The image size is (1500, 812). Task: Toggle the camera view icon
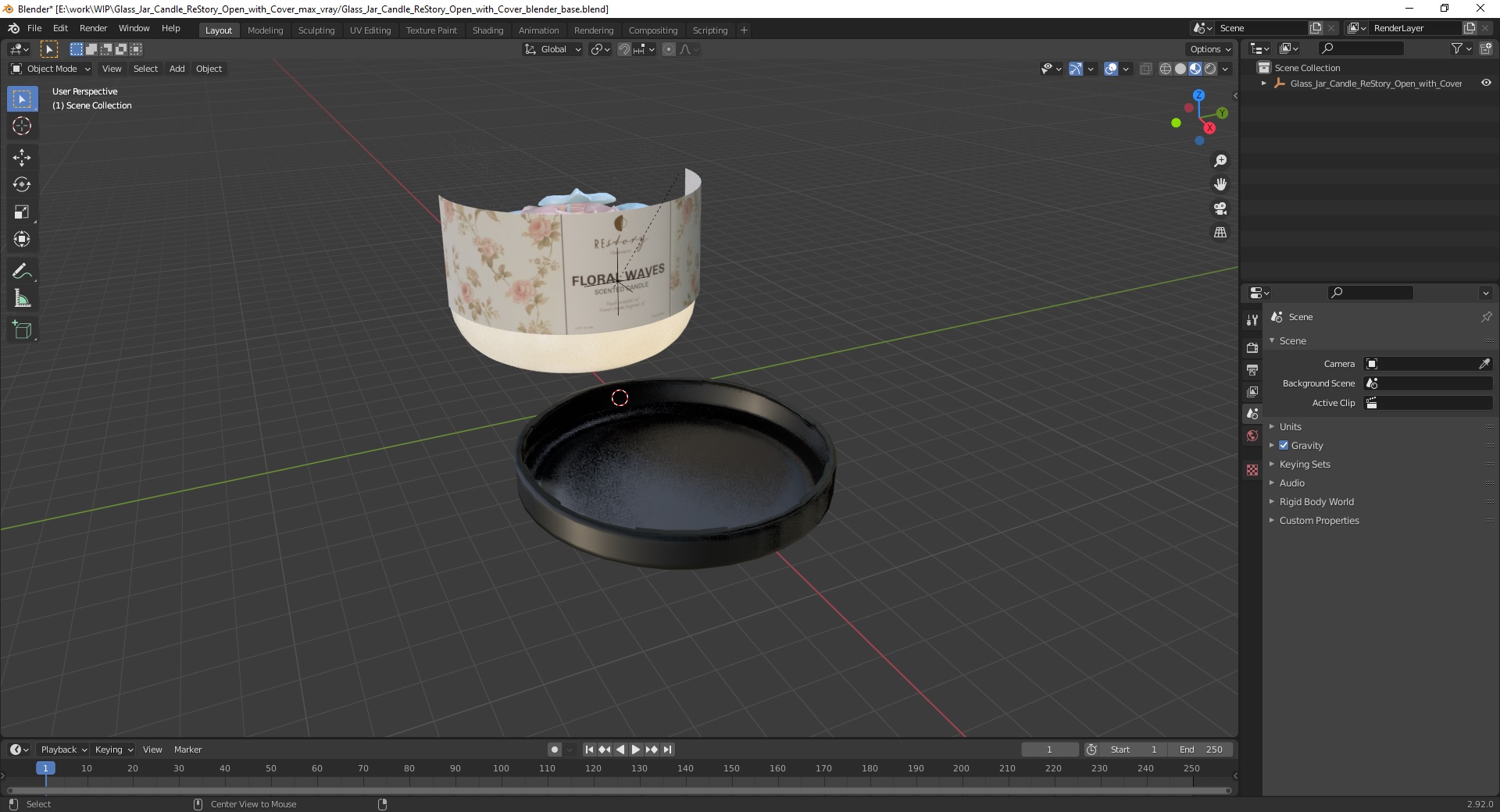click(x=1220, y=208)
